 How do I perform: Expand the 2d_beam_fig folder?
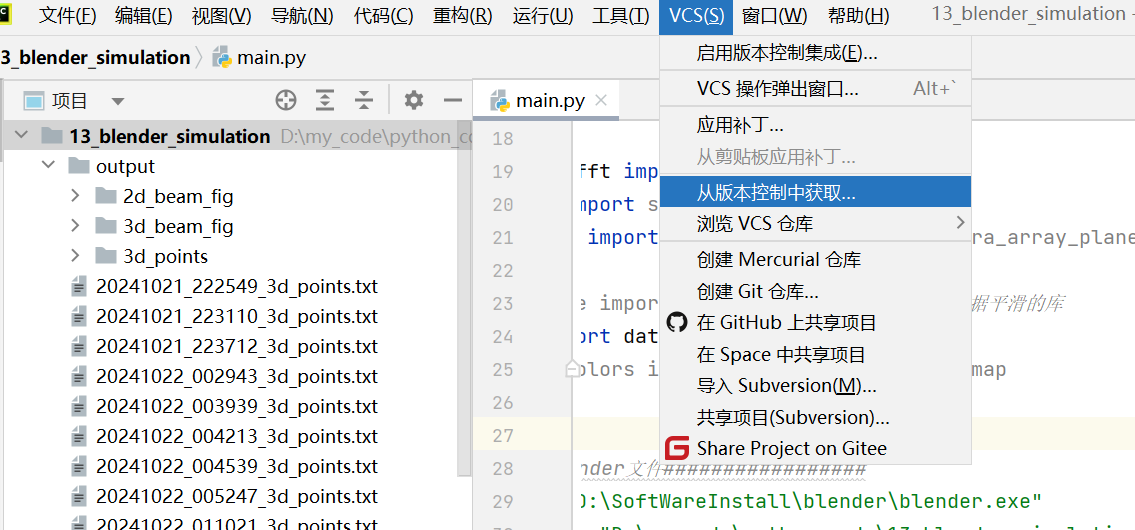pyautogui.click(x=75, y=196)
